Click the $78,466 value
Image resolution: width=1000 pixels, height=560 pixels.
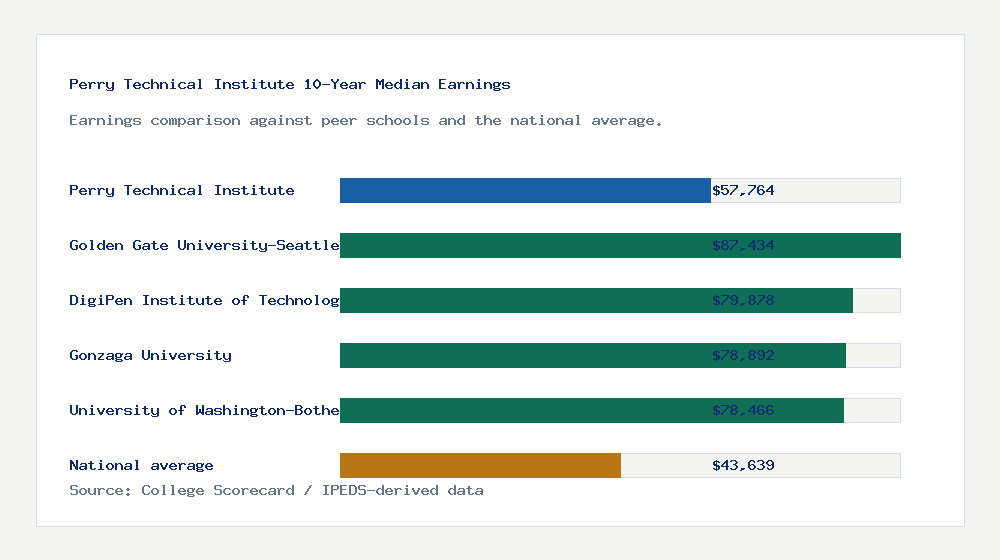[x=743, y=410]
